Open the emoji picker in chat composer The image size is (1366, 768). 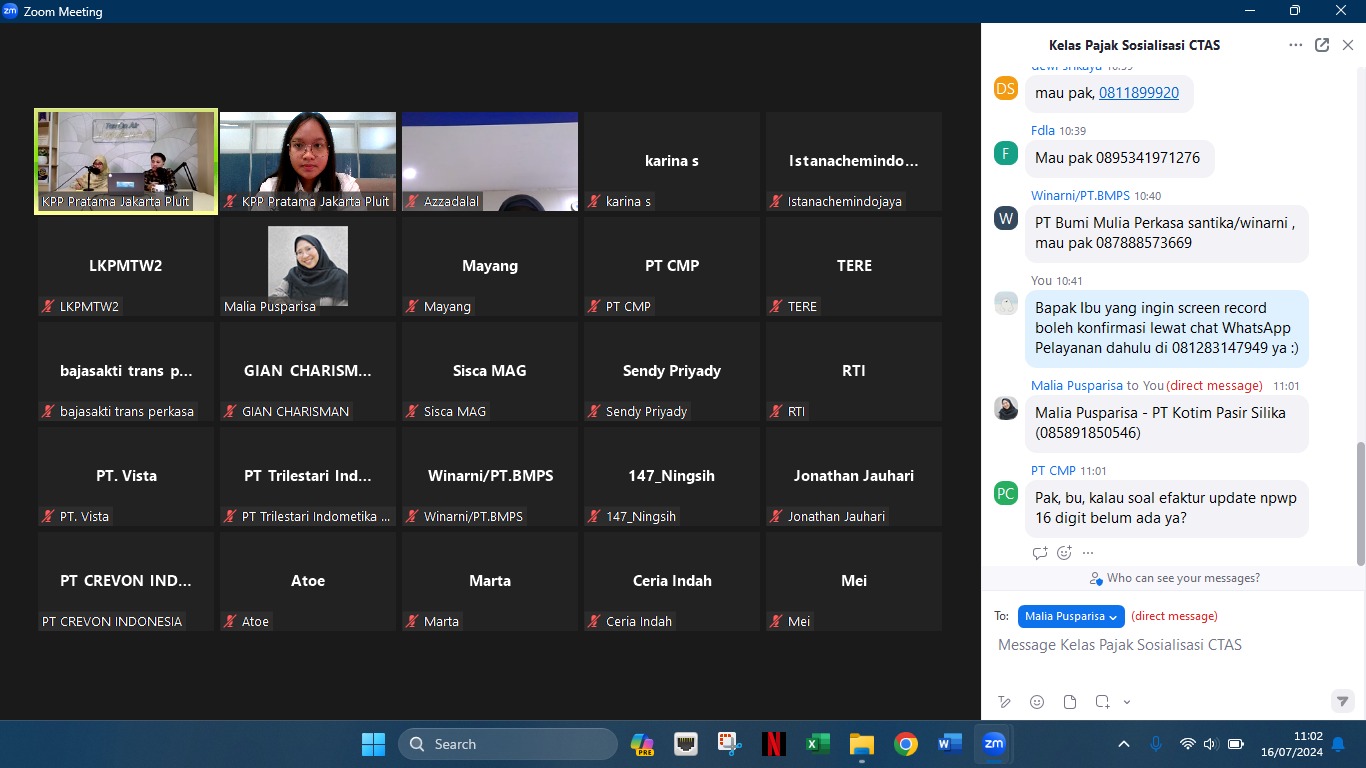[1037, 702]
